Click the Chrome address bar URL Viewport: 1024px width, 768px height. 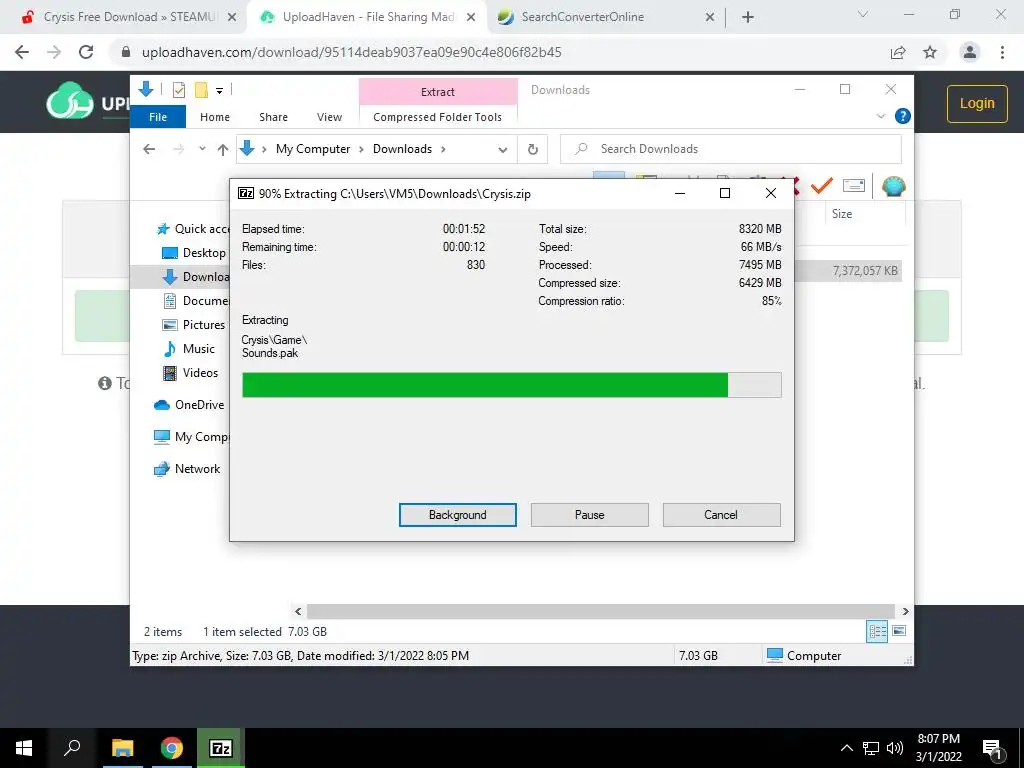point(351,52)
